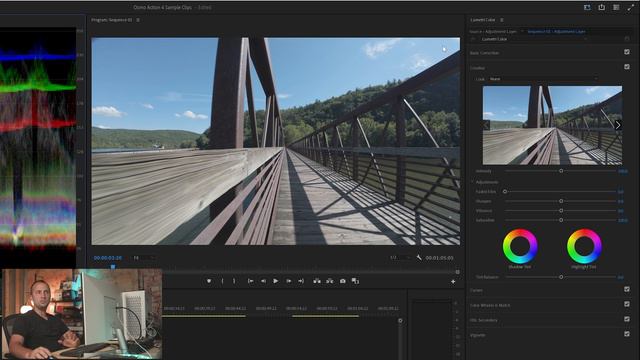Click the Lumetri effect fx toggle icon
This screenshot has width=640, height=360.
(x=473, y=39)
